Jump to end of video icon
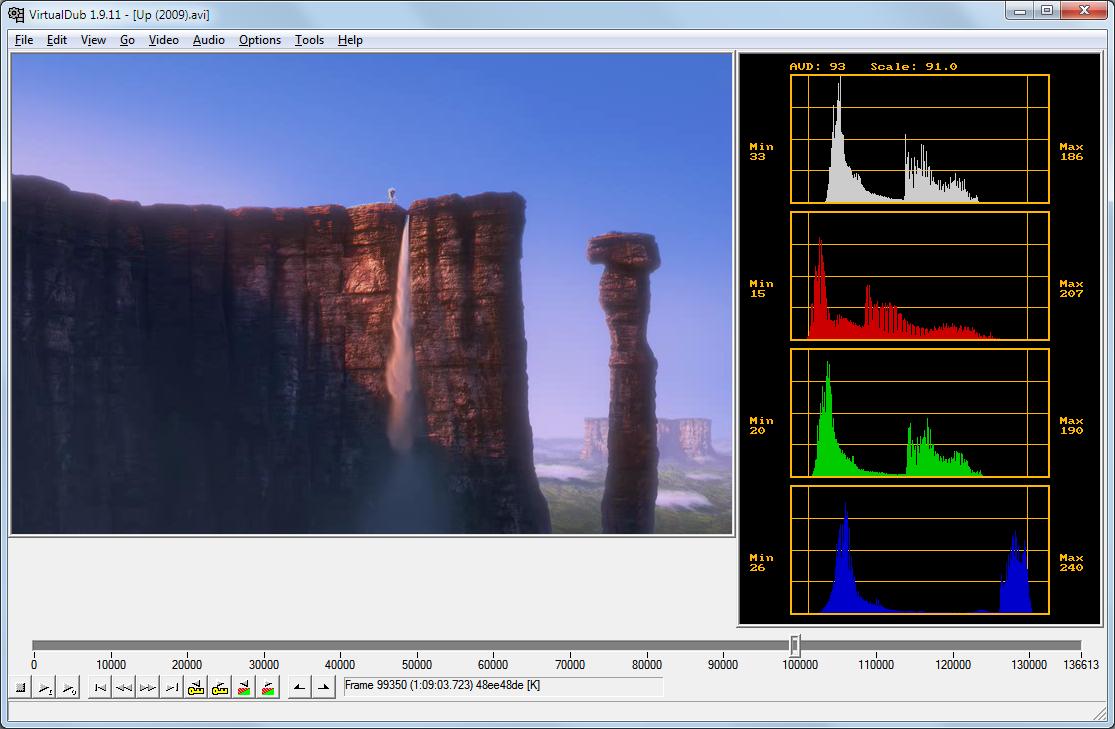The image size is (1115, 729). (172, 688)
